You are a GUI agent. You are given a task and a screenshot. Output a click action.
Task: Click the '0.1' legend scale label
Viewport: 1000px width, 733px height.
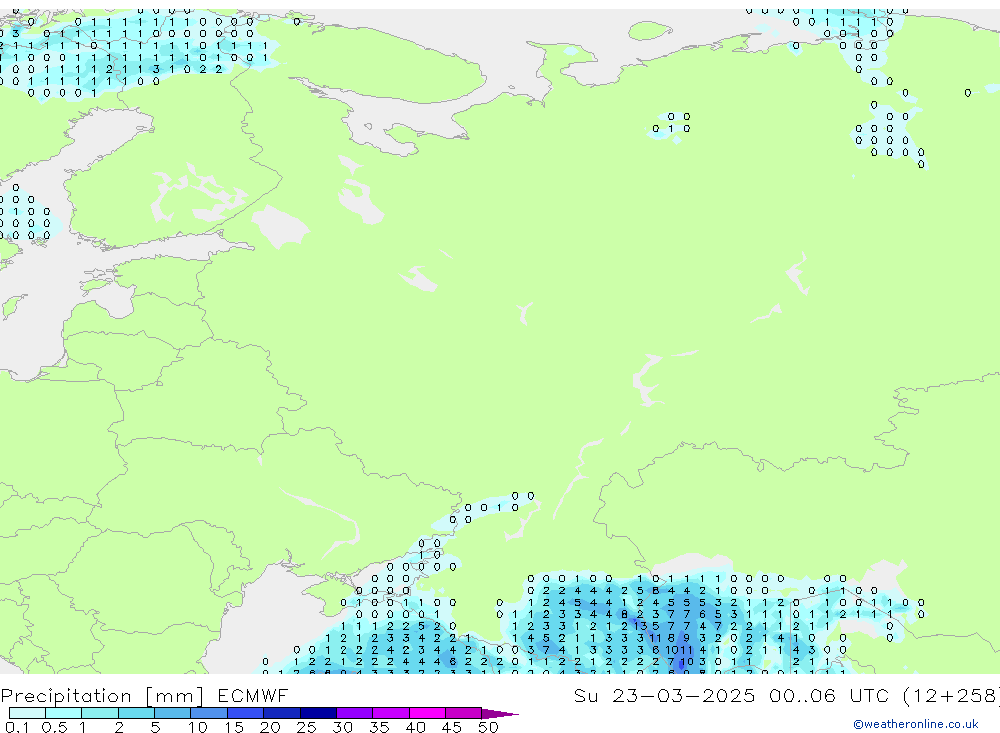point(17,727)
